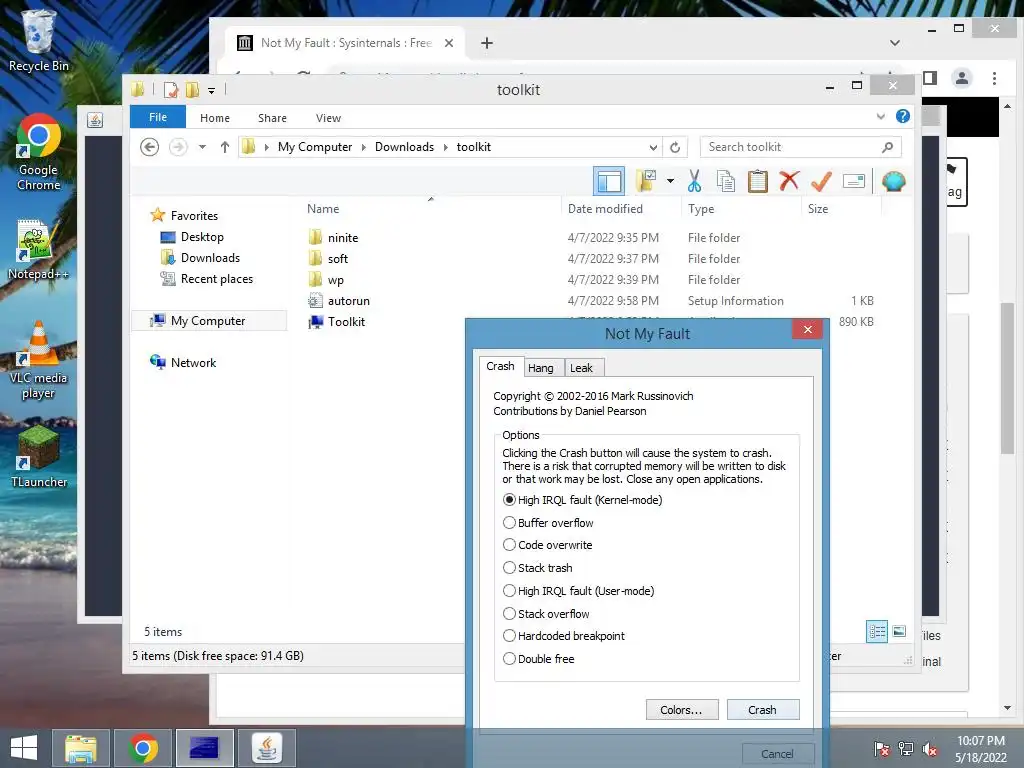1024x768 pixels.
Task: Open Chrome from the taskbar
Action: coord(142,747)
